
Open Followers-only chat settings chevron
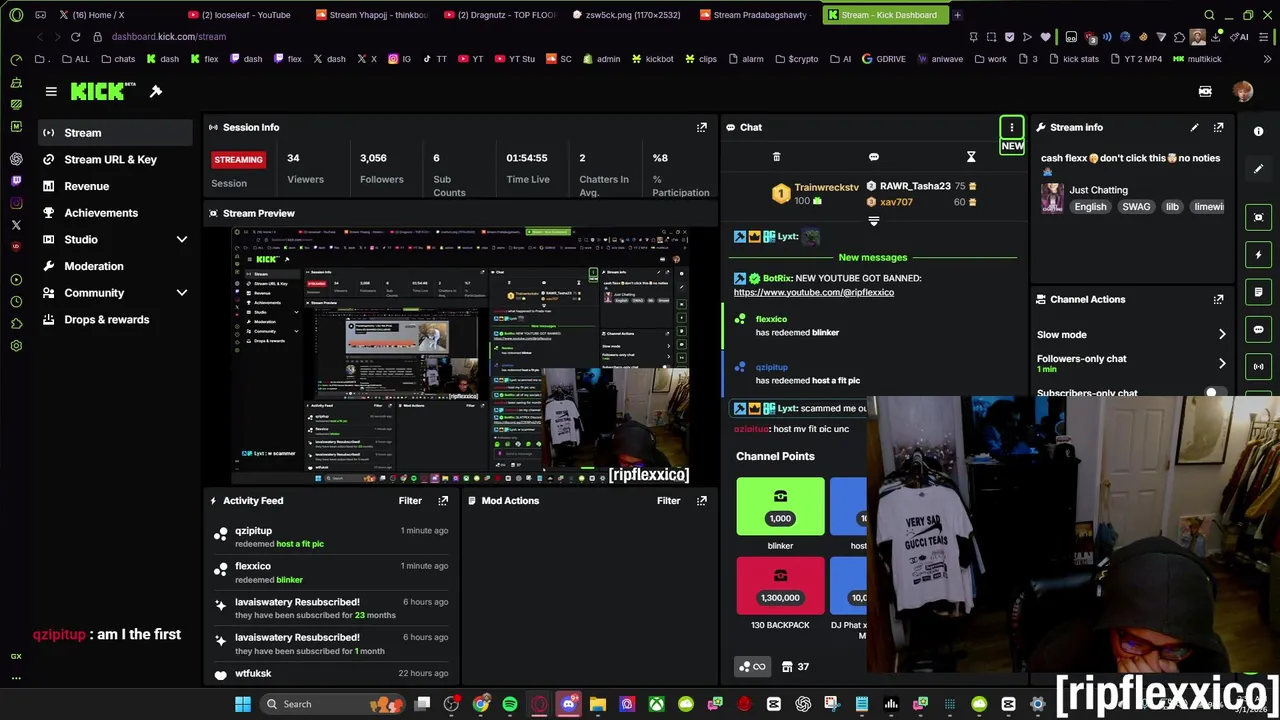pos(1221,363)
